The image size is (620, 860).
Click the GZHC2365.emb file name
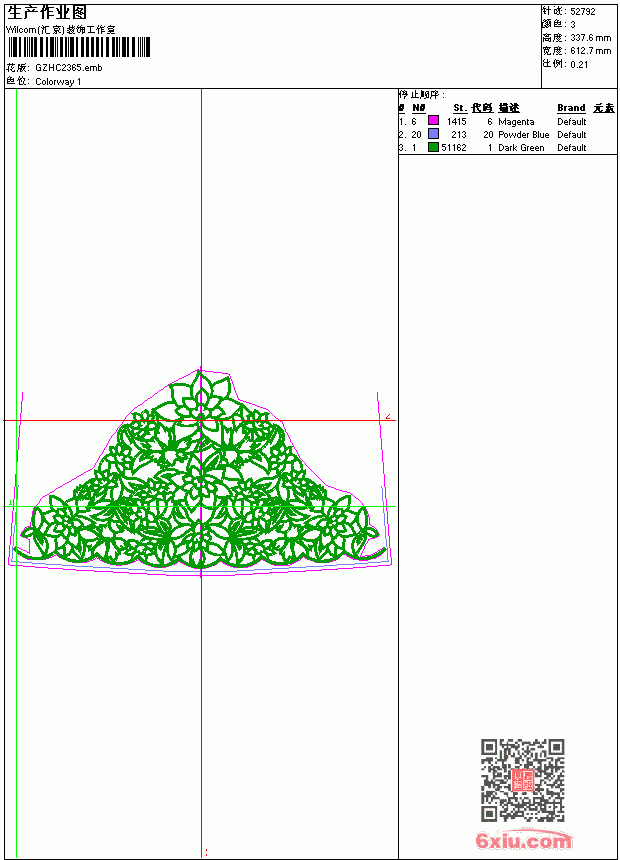[x=69, y=68]
